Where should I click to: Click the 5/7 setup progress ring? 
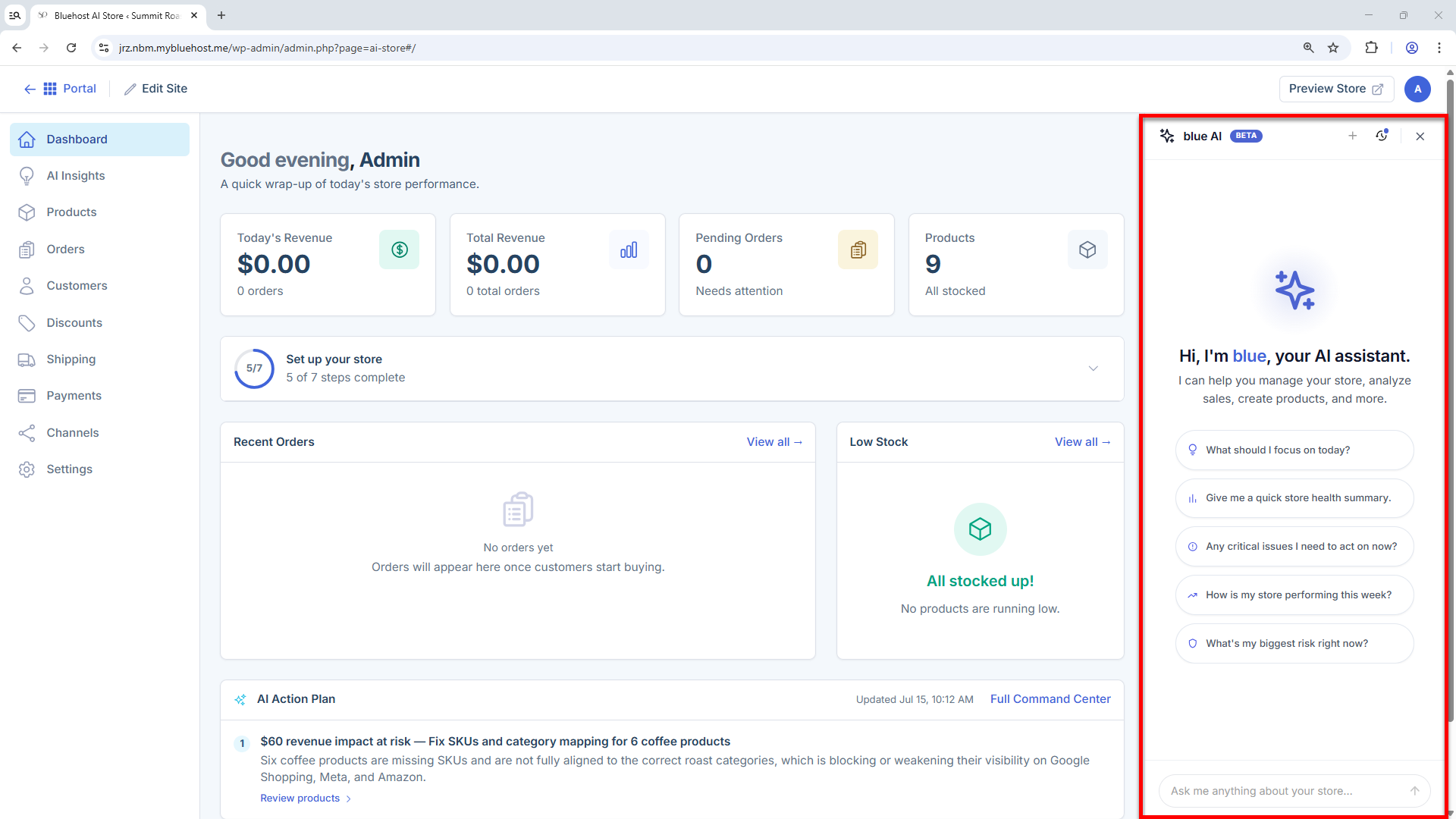point(254,369)
